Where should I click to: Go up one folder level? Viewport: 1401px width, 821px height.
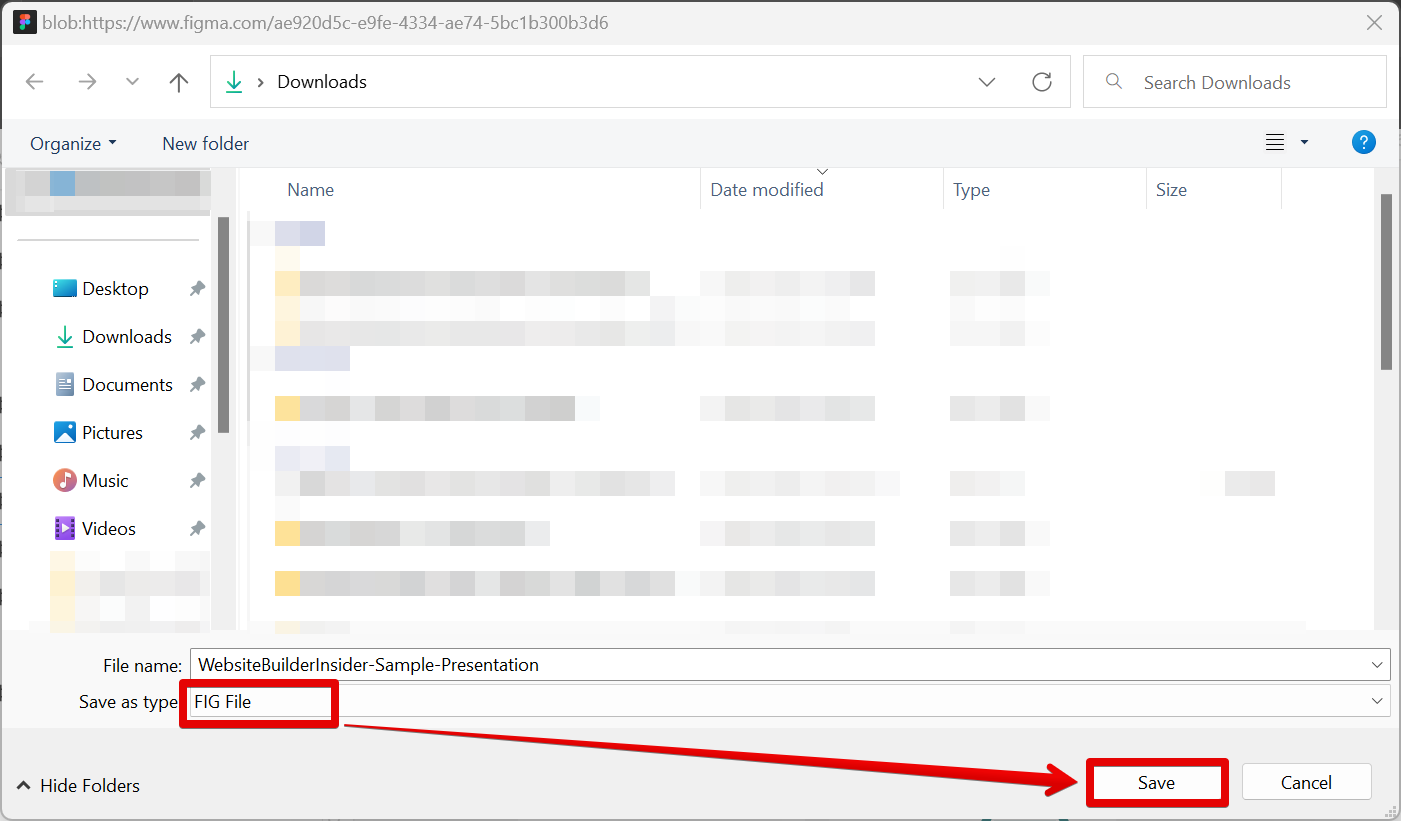(x=179, y=82)
